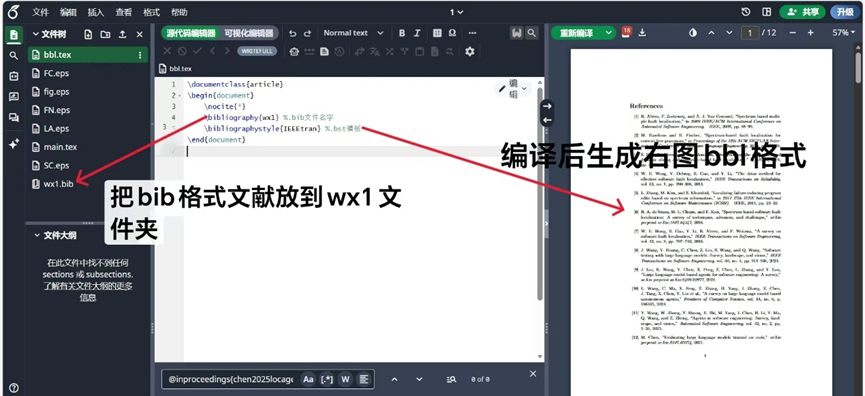Open the recompile options dropdown arrow
The height and width of the screenshot is (396, 865).
609,33
